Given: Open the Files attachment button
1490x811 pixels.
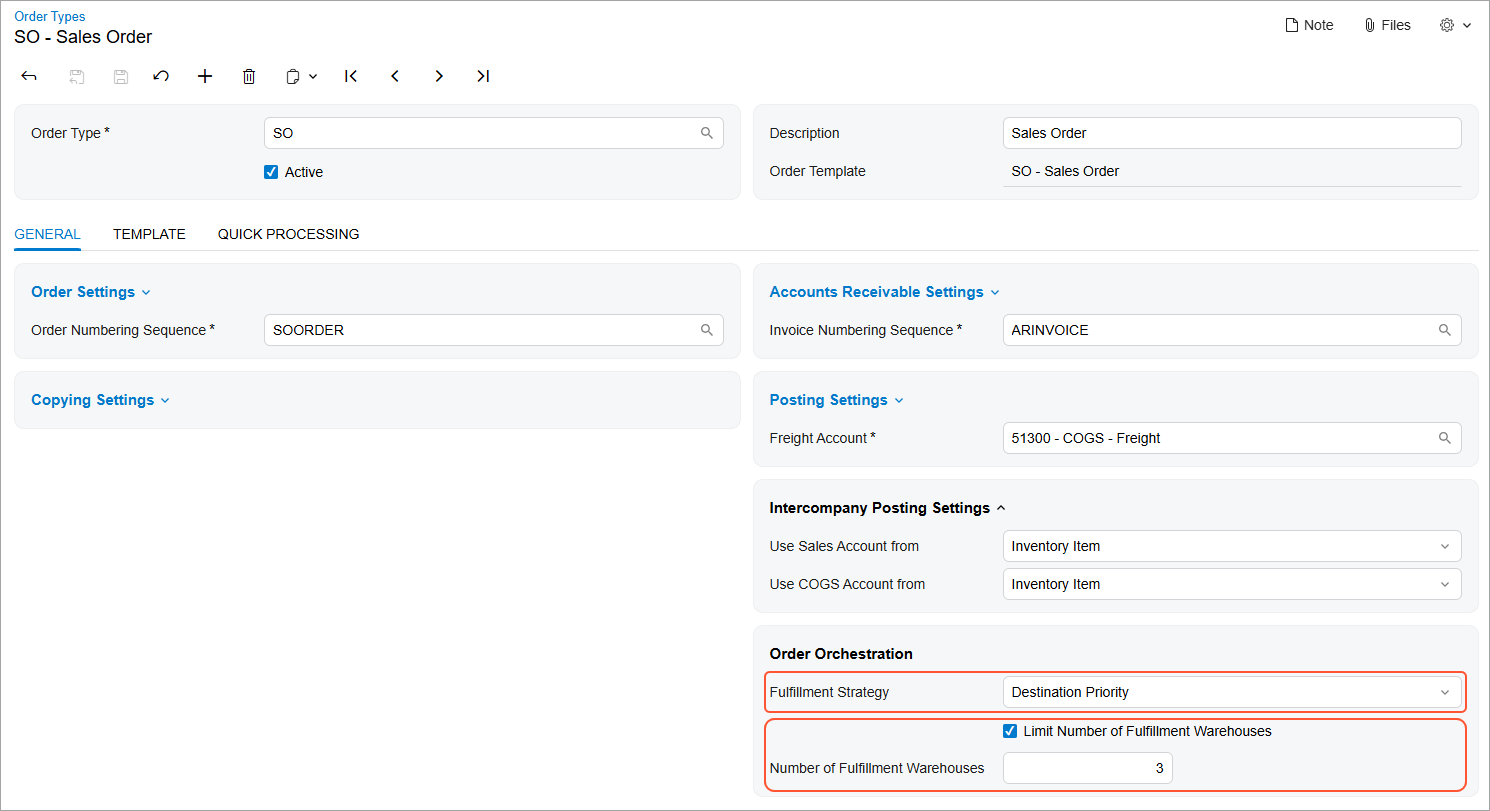Looking at the screenshot, I should 1387,25.
